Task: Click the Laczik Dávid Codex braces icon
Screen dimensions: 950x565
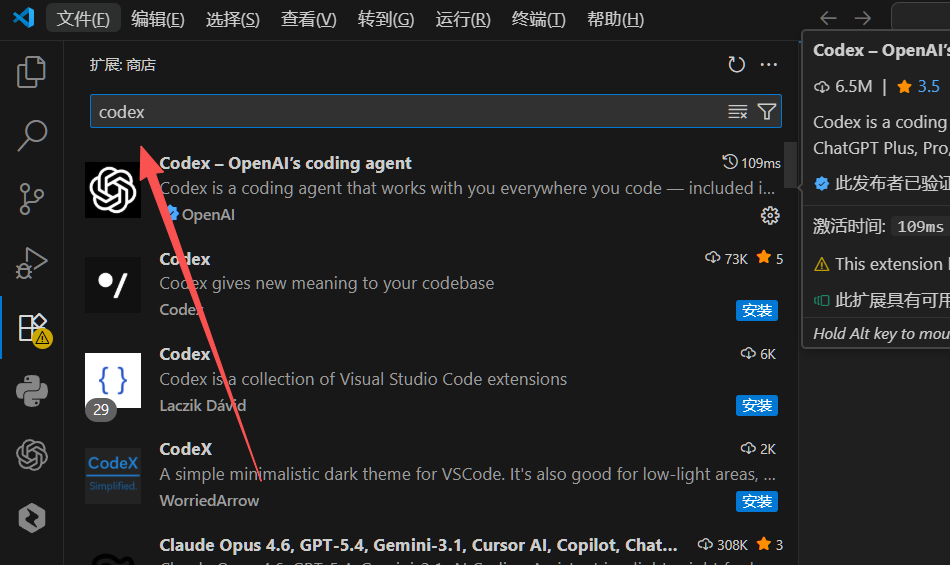Action: tap(113, 380)
